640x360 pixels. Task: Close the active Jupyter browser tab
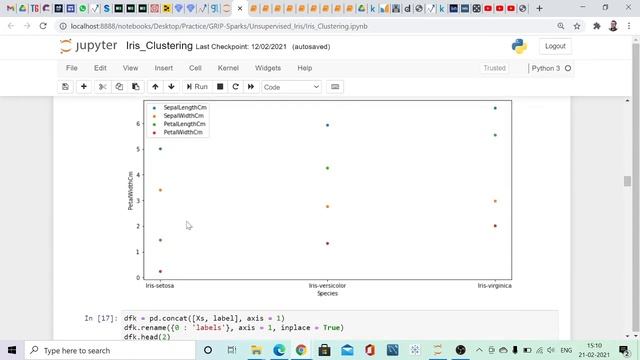click(240, 8)
